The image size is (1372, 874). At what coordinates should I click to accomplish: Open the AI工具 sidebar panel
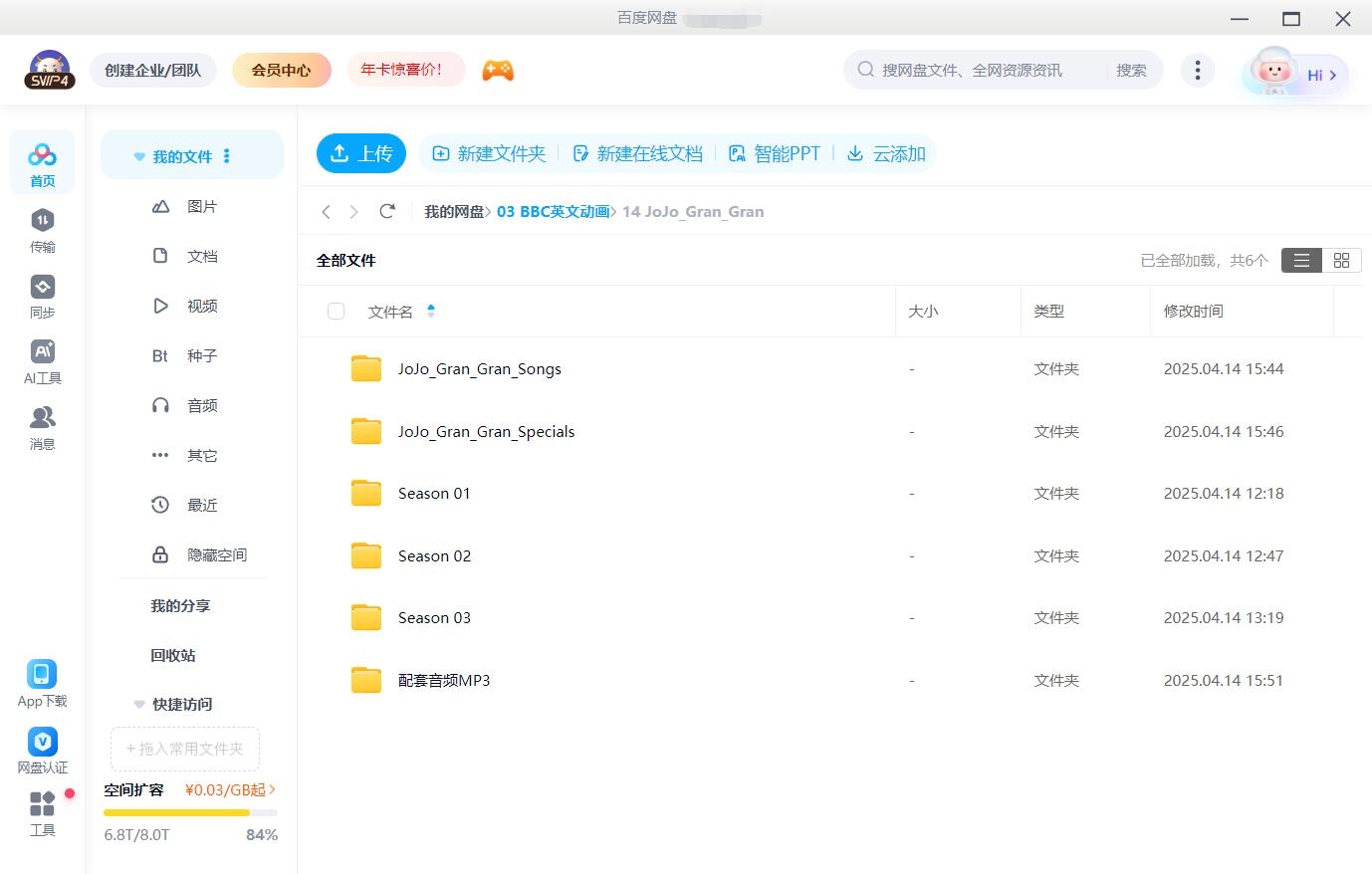coord(42,360)
